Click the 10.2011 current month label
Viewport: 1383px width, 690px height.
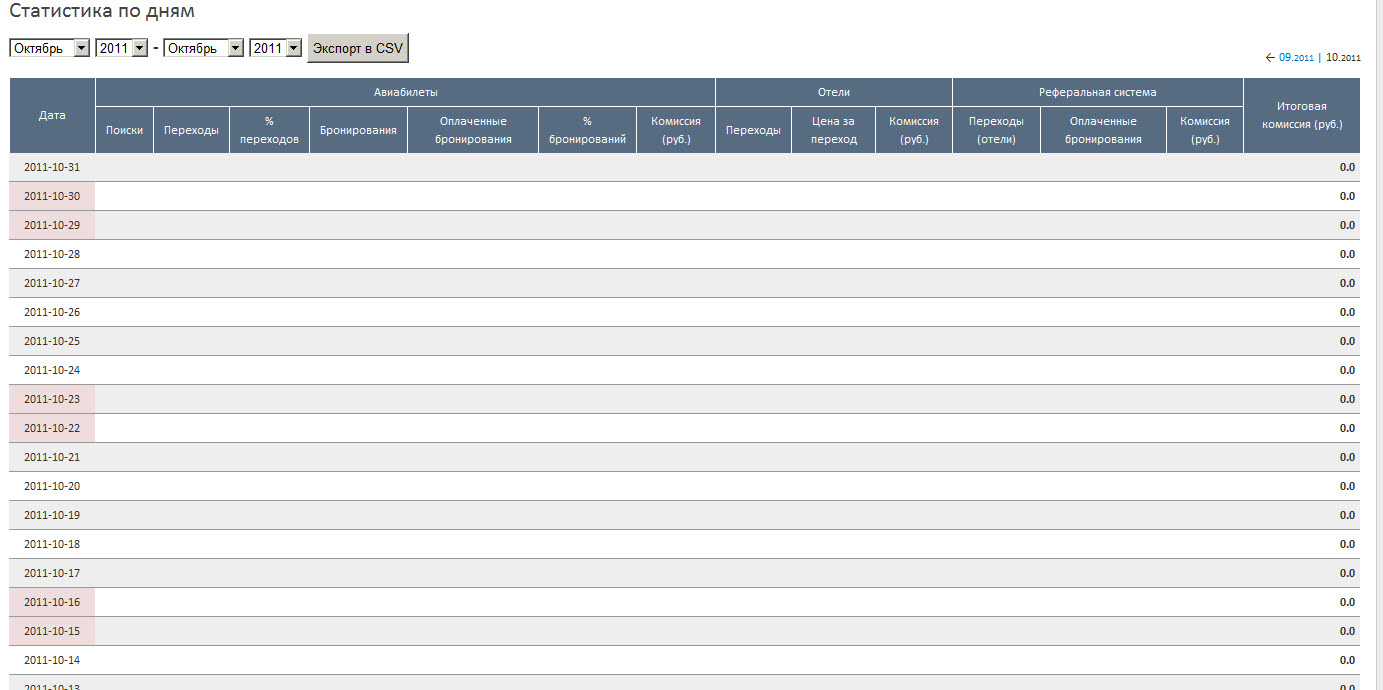(1343, 58)
